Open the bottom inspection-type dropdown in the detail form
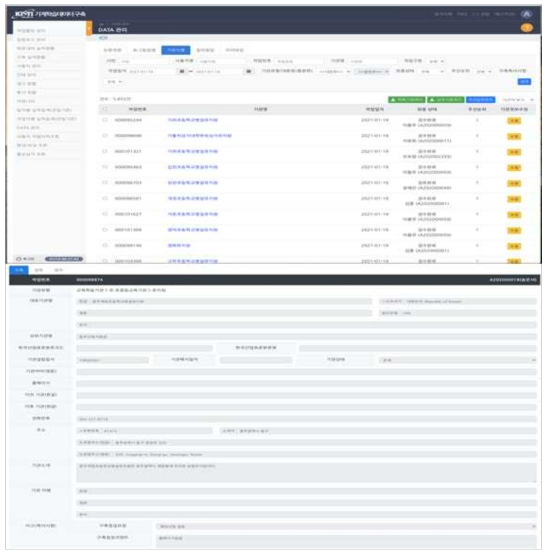 [x=346, y=527]
